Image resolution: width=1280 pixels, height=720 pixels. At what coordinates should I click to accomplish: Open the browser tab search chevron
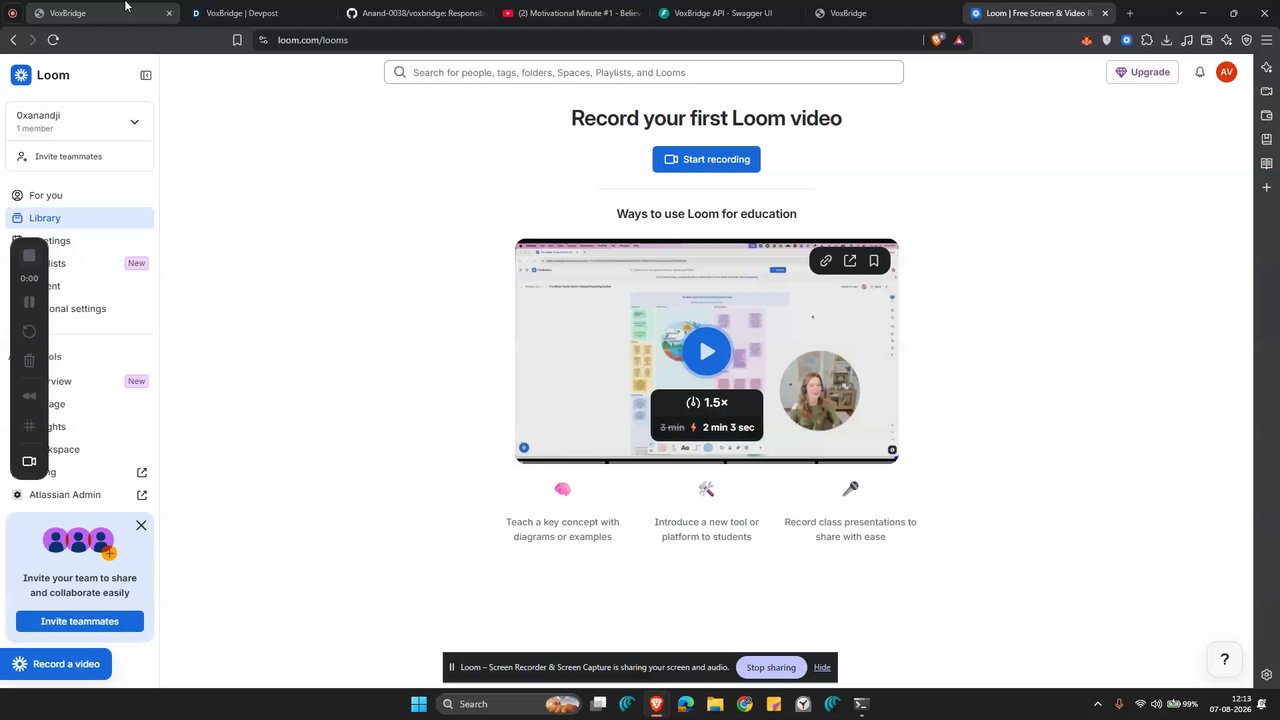pos(1179,13)
